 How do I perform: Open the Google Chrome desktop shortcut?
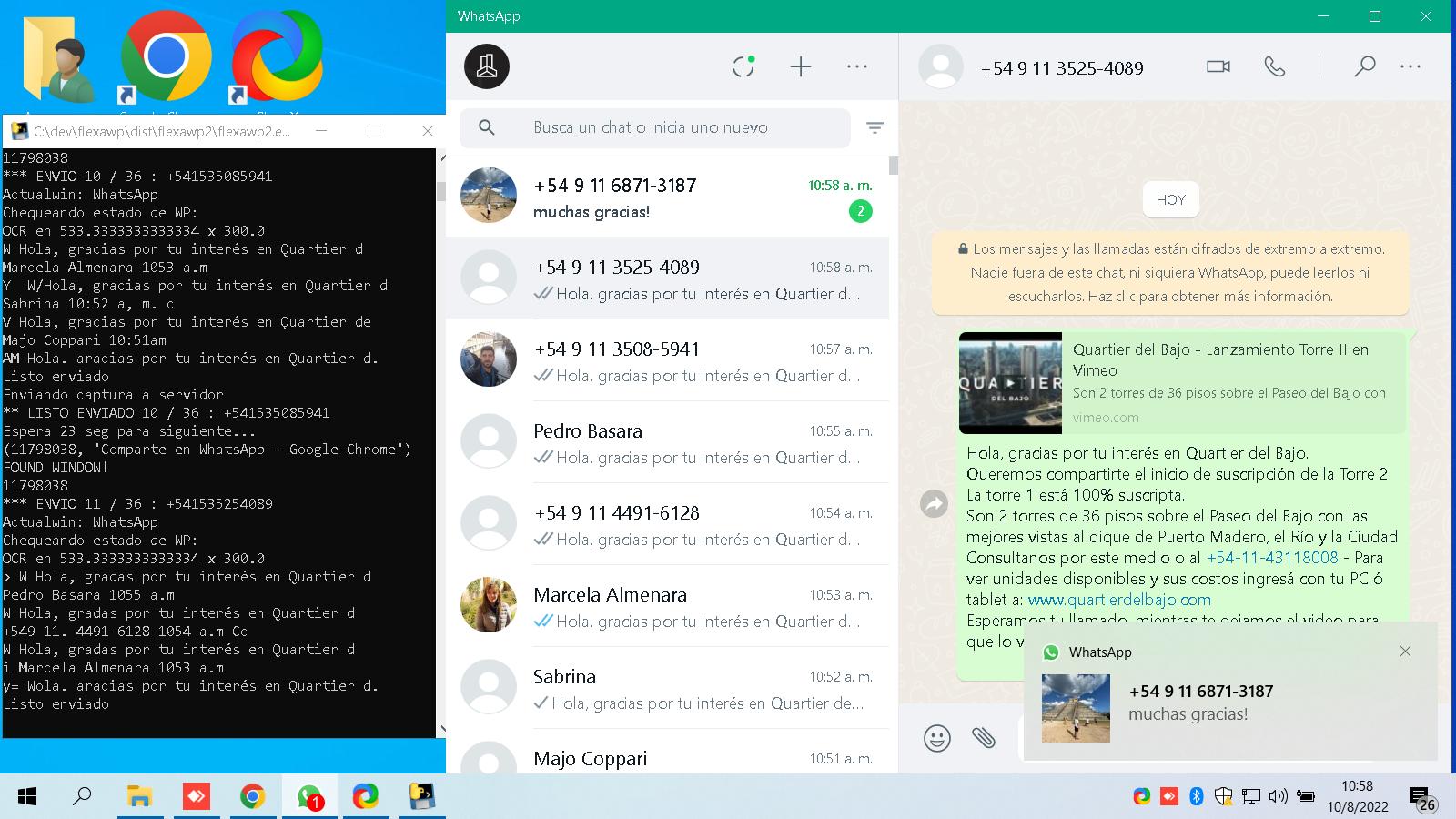(x=165, y=58)
